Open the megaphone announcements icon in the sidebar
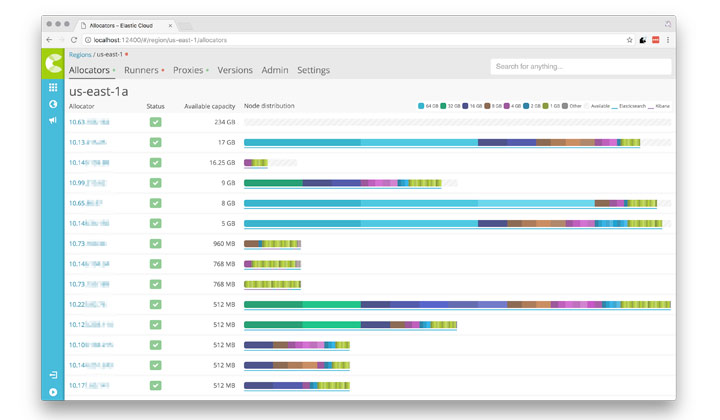 pyautogui.click(x=53, y=120)
